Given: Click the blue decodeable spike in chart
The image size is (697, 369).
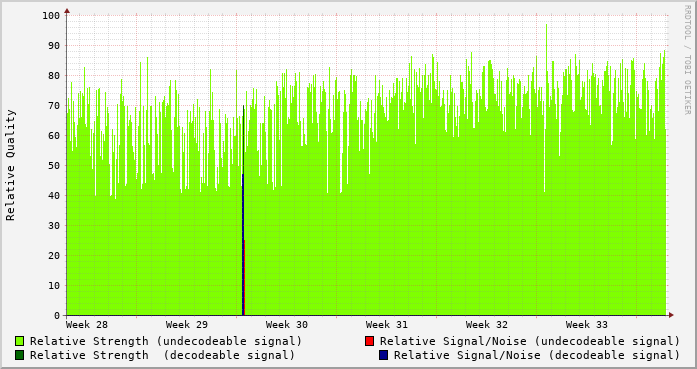Looking at the screenshot, I should (243, 245).
